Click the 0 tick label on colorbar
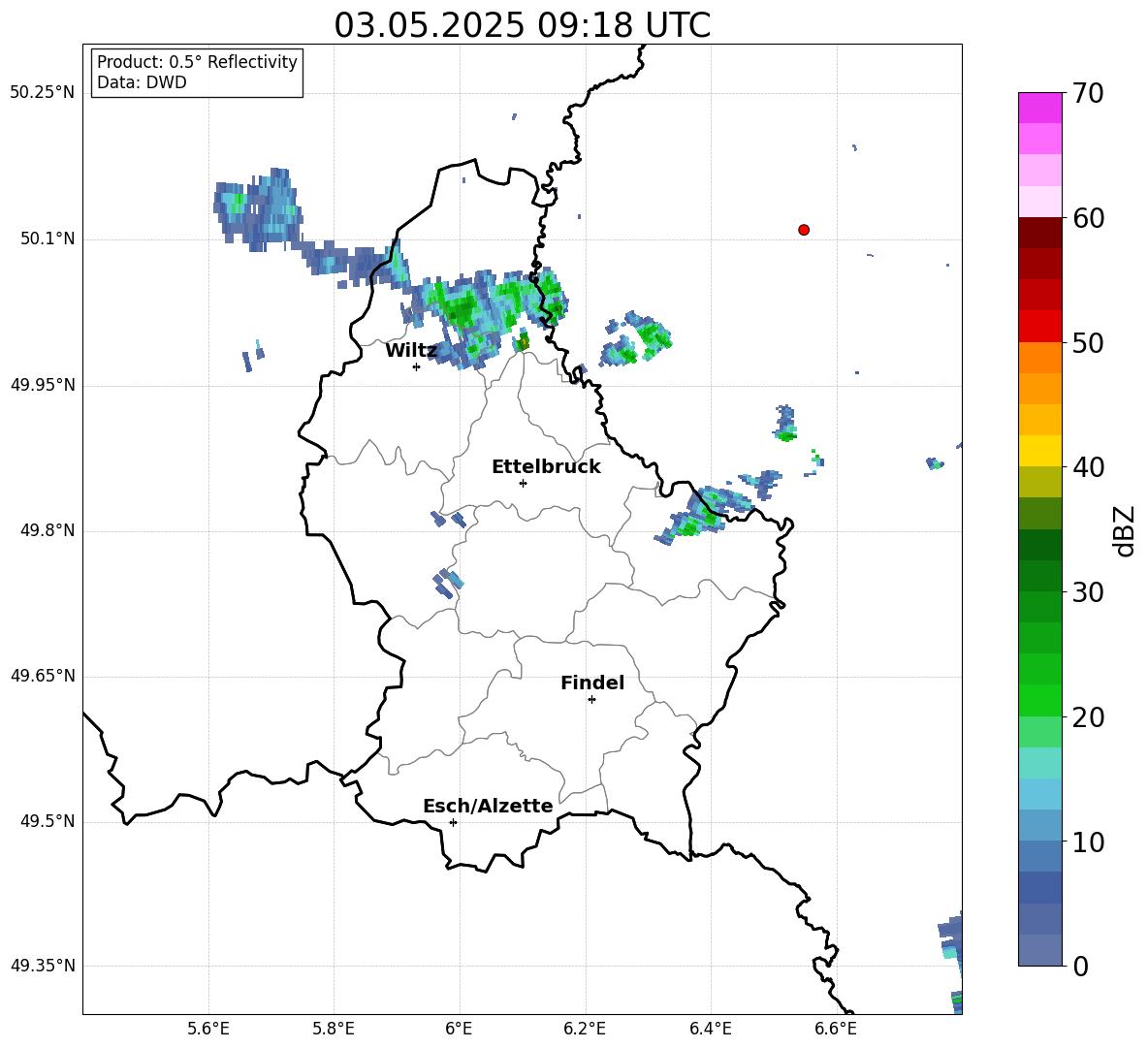 coord(1080,966)
